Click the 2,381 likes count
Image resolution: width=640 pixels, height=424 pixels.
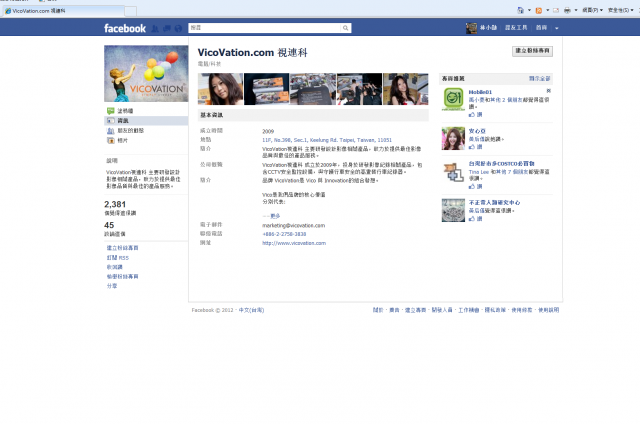pos(115,204)
